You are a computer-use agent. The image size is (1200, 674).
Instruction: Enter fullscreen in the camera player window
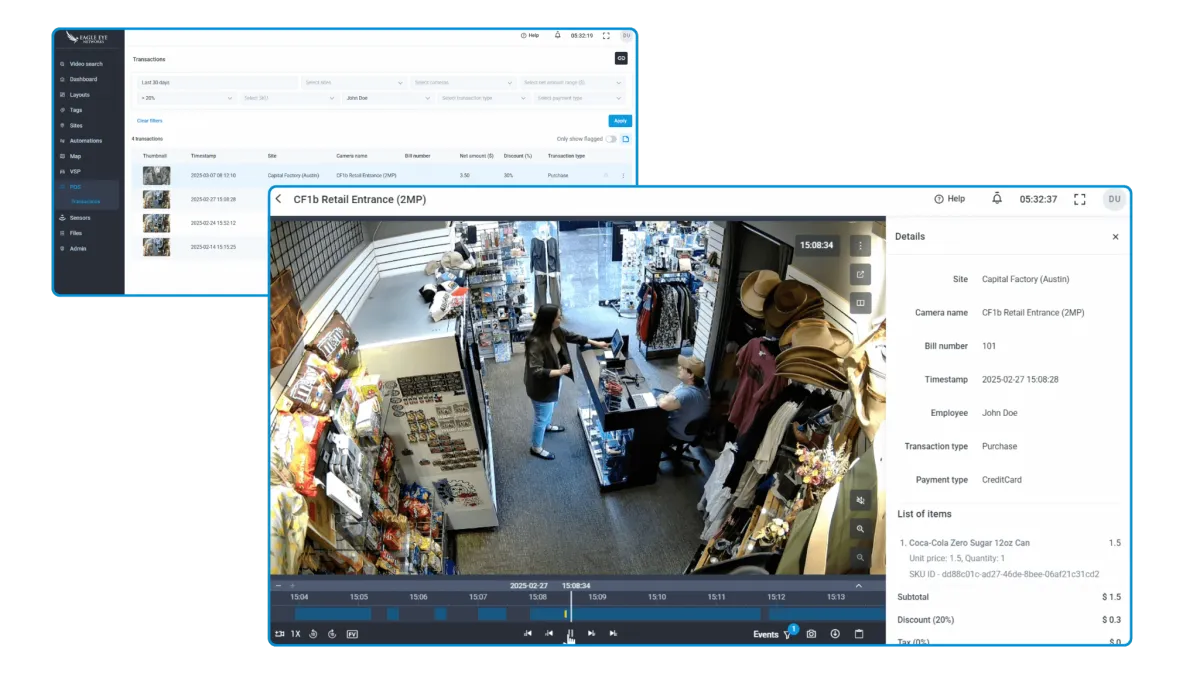coord(1080,199)
